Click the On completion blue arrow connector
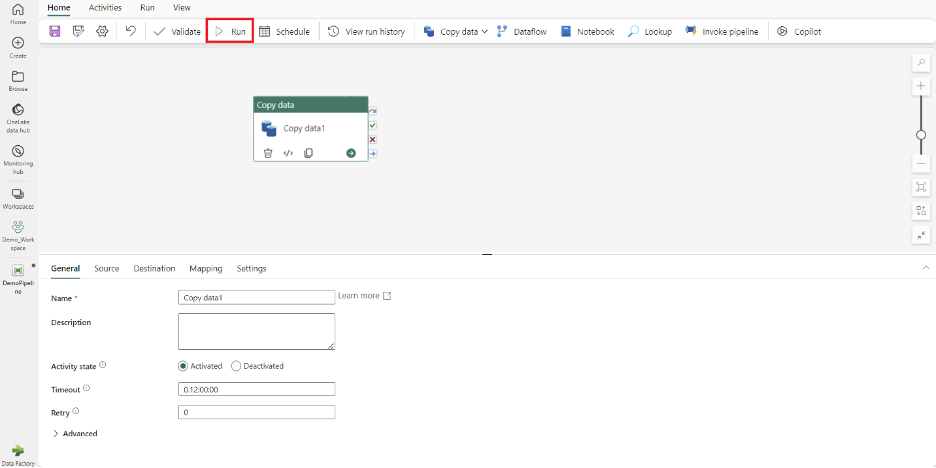 pyautogui.click(x=372, y=154)
